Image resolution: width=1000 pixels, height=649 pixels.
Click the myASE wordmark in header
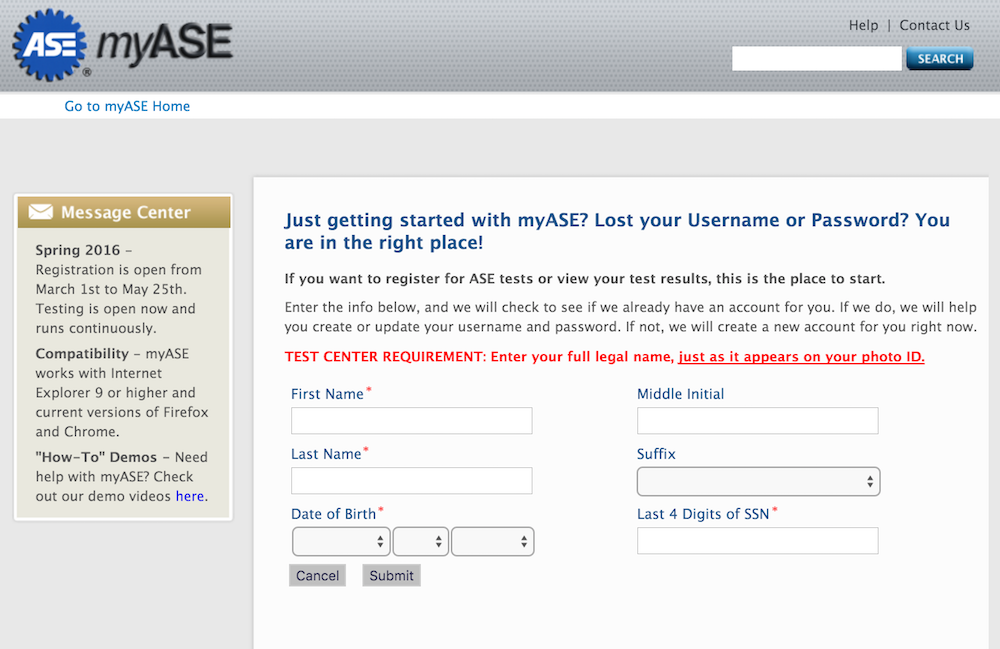pyautogui.click(x=165, y=44)
